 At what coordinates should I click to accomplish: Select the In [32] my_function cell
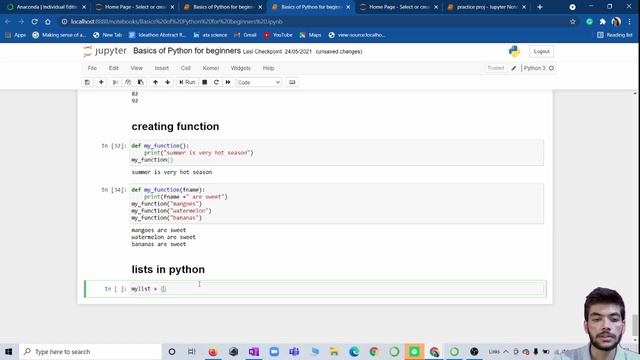pyautogui.click(x=337, y=153)
